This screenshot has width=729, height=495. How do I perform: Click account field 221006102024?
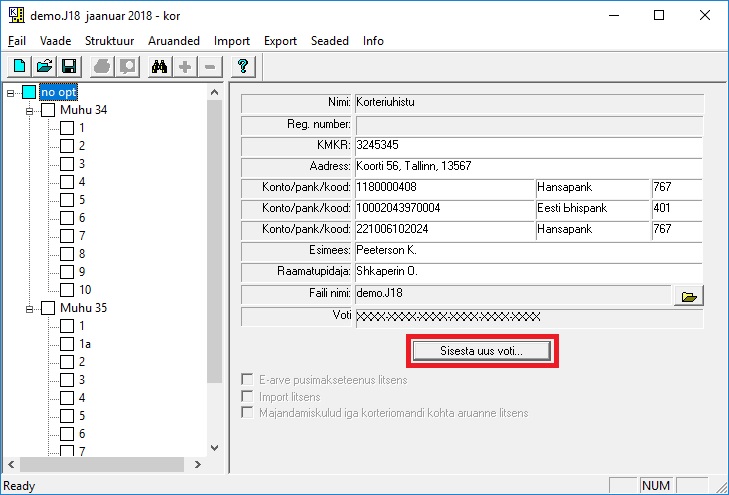pyautogui.click(x=445, y=230)
